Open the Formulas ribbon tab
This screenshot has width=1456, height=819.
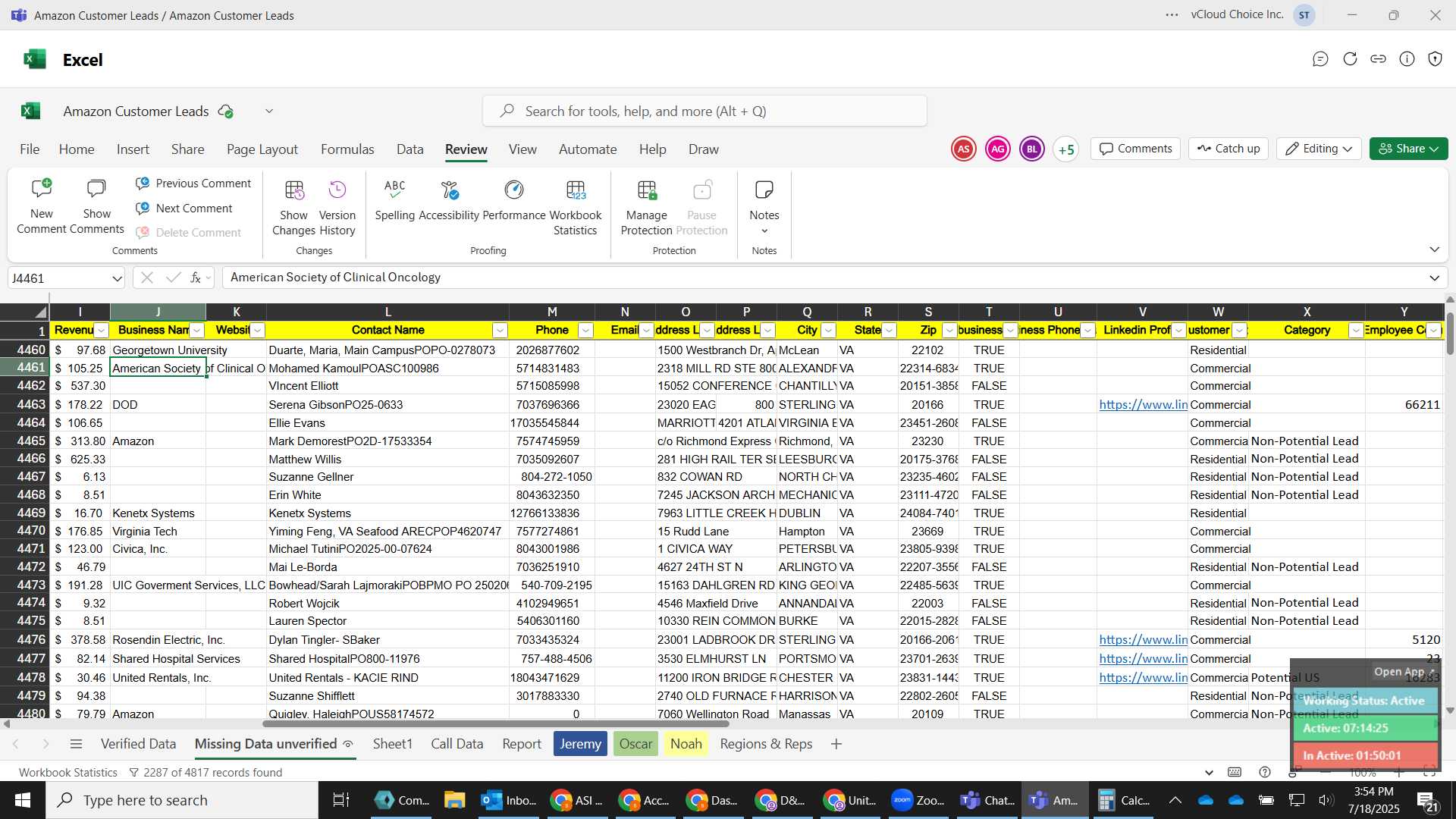click(347, 149)
